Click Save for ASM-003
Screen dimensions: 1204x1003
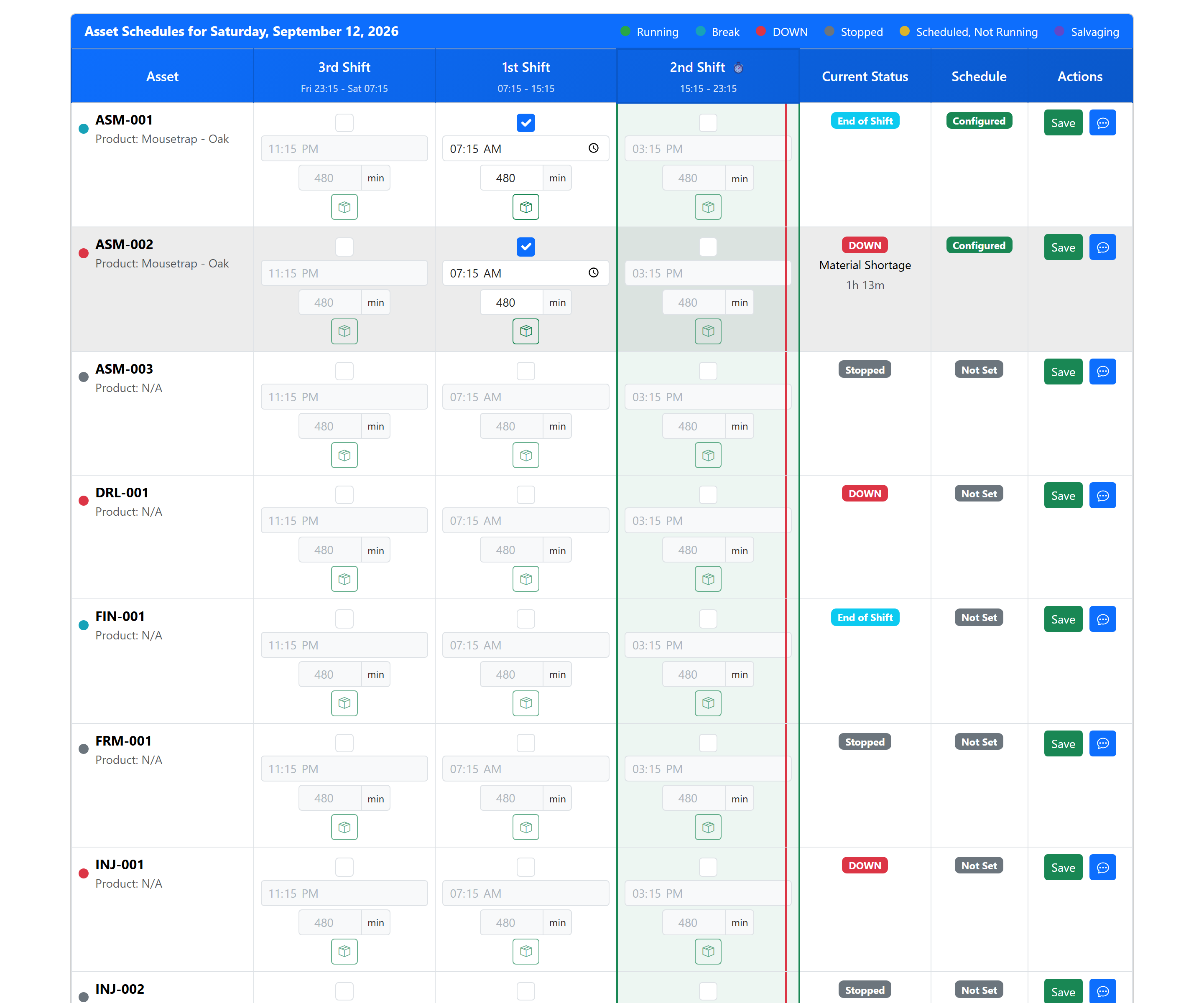coord(1063,372)
